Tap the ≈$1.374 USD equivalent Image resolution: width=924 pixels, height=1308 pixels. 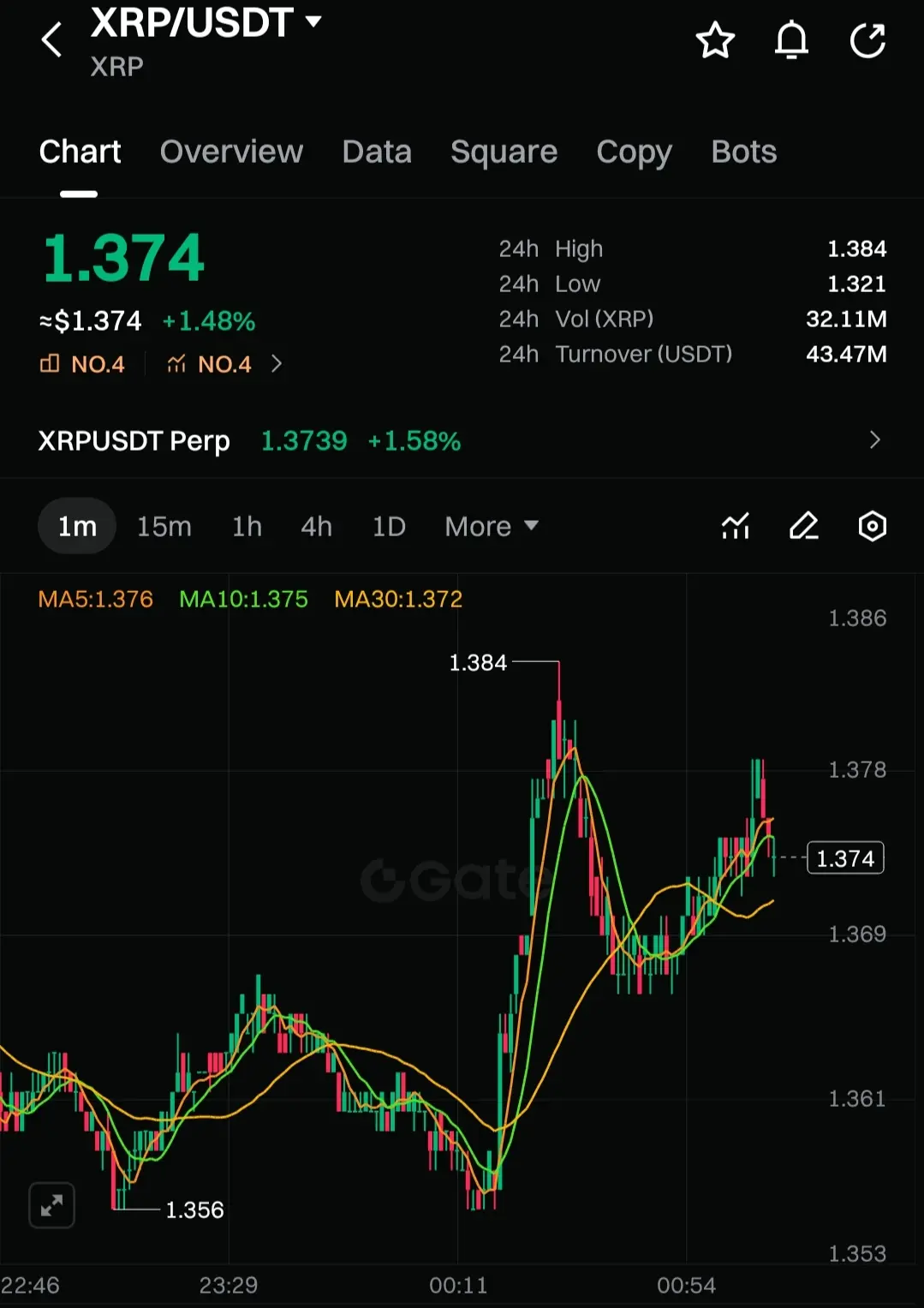pos(90,321)
